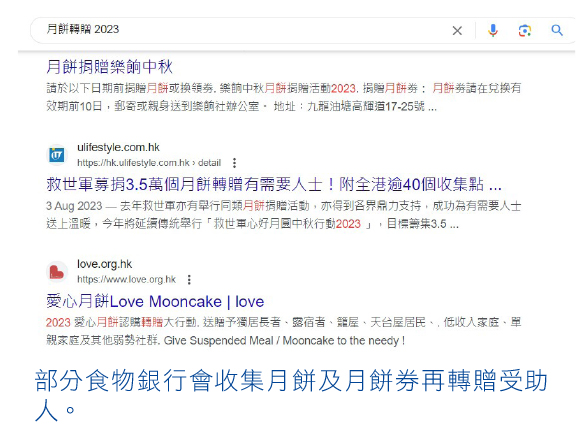Open more options for ulifestyle result

234,163
